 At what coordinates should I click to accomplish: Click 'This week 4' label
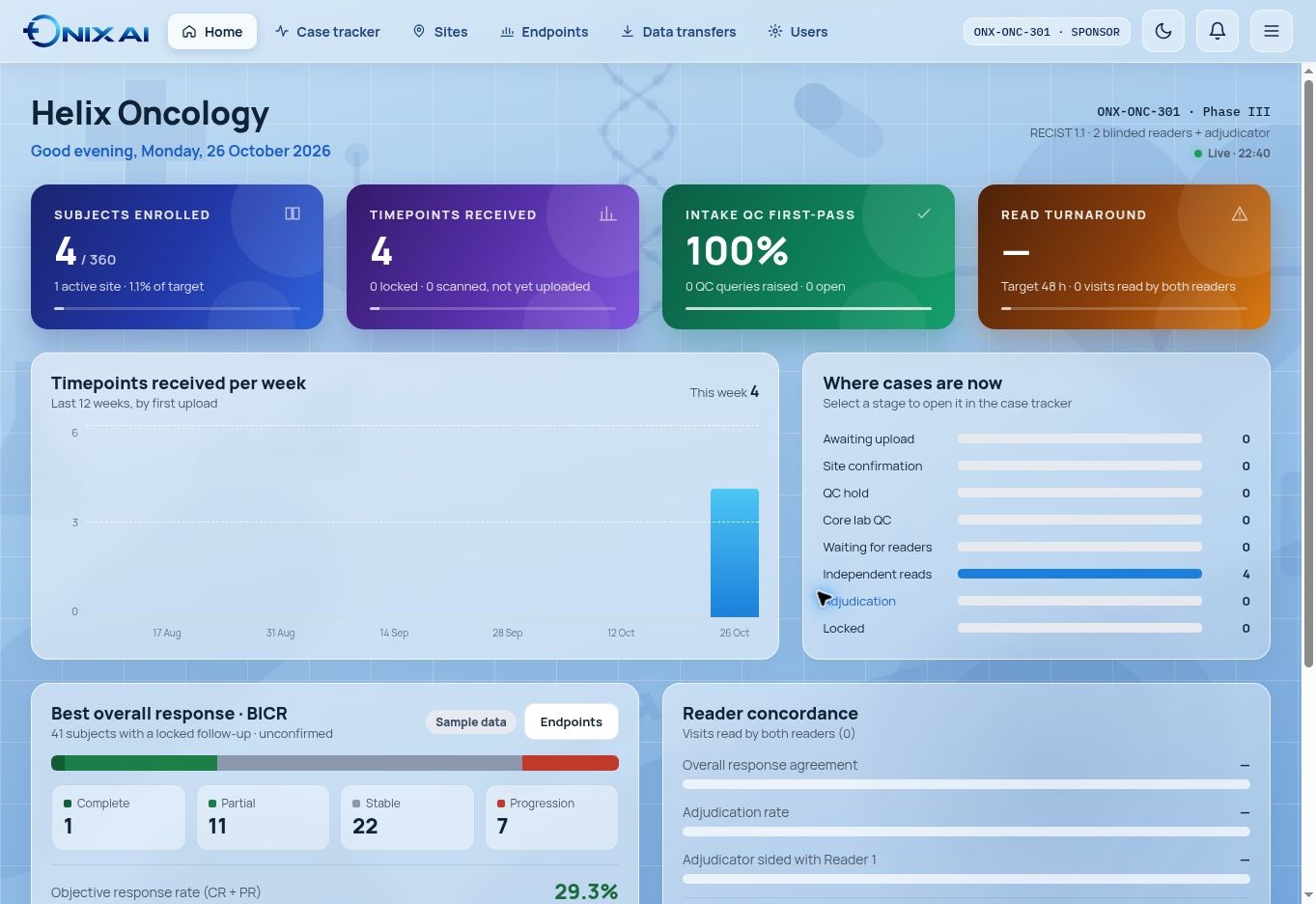click(724, 392)
